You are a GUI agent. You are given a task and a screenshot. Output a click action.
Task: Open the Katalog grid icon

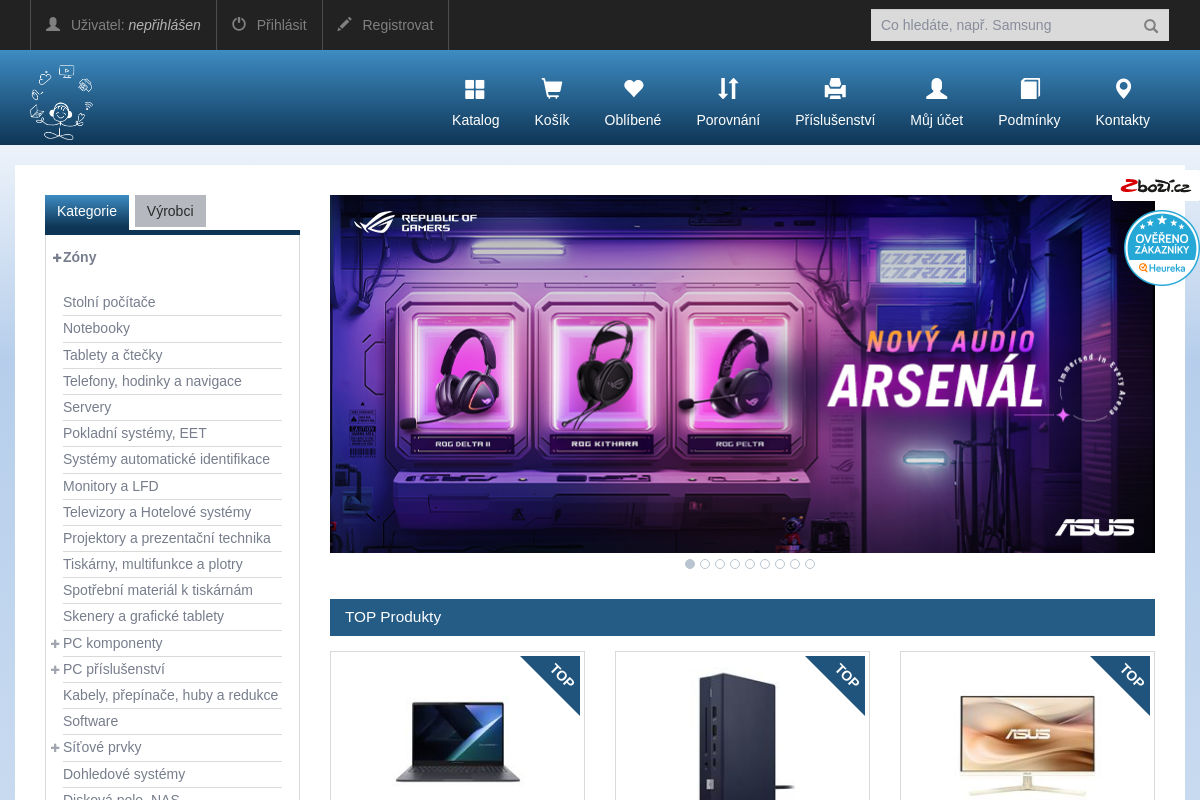click(x=475, y=89)
